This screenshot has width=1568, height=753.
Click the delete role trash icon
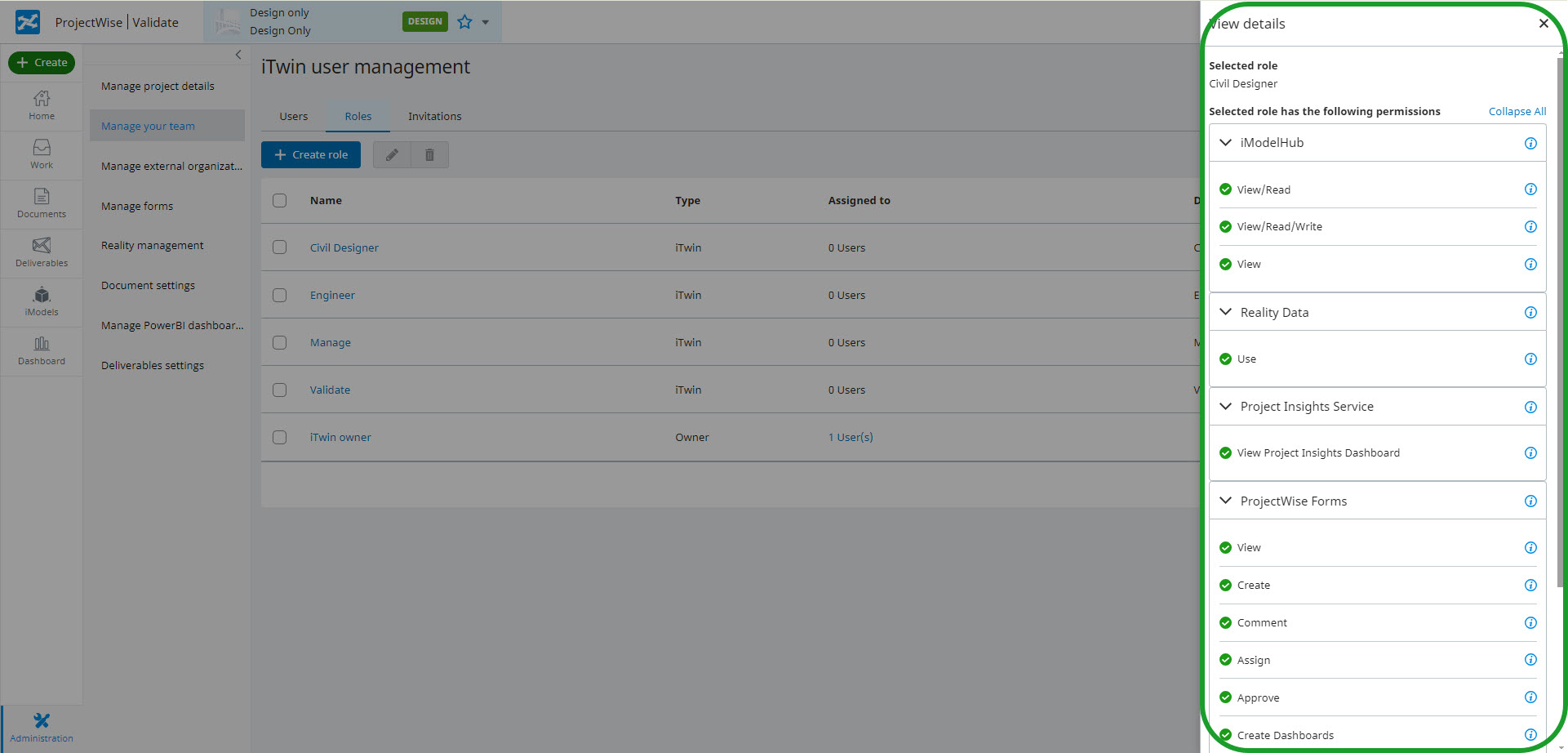[429, 154]
